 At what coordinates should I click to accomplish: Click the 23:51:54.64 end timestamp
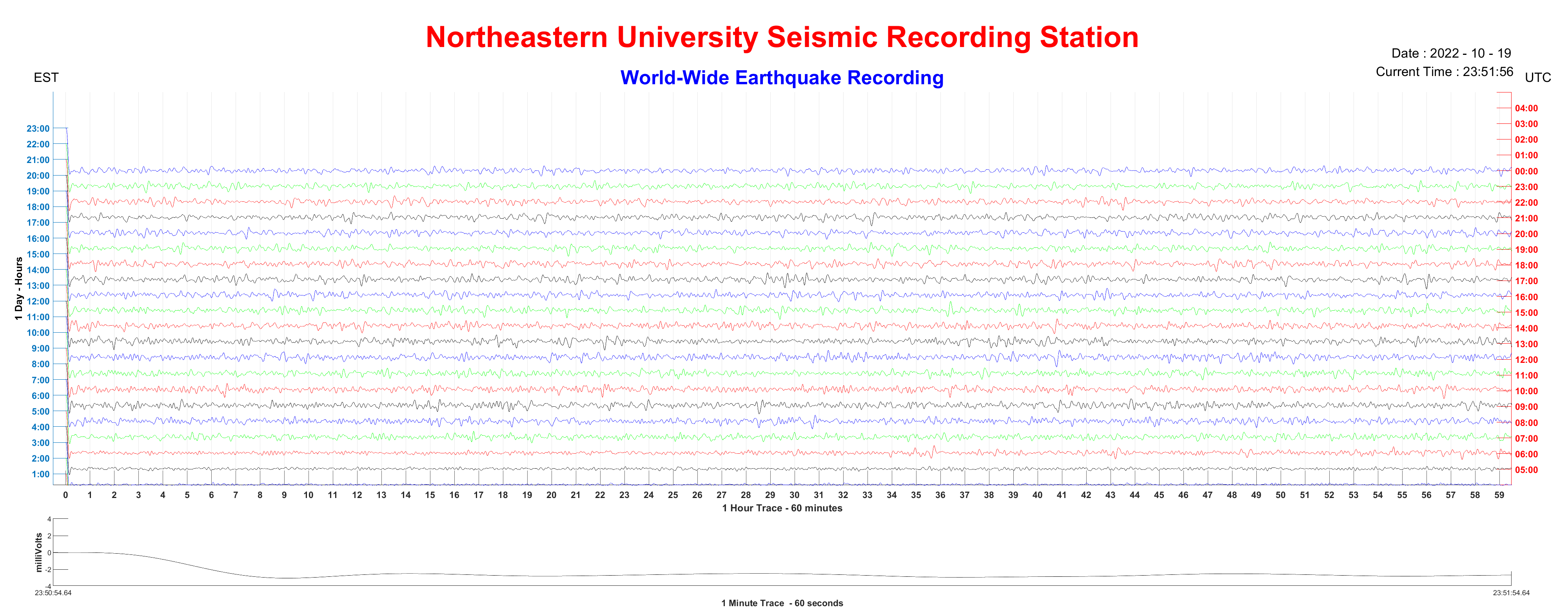[x=1511, y=593]
